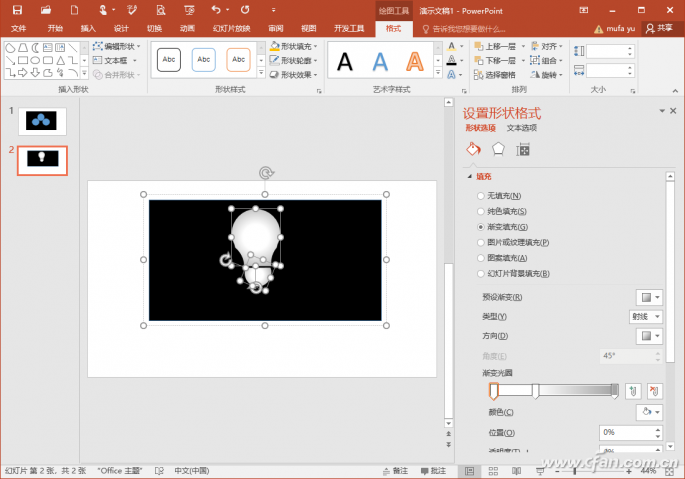Click the add gradient stop icon

point(633,390)
